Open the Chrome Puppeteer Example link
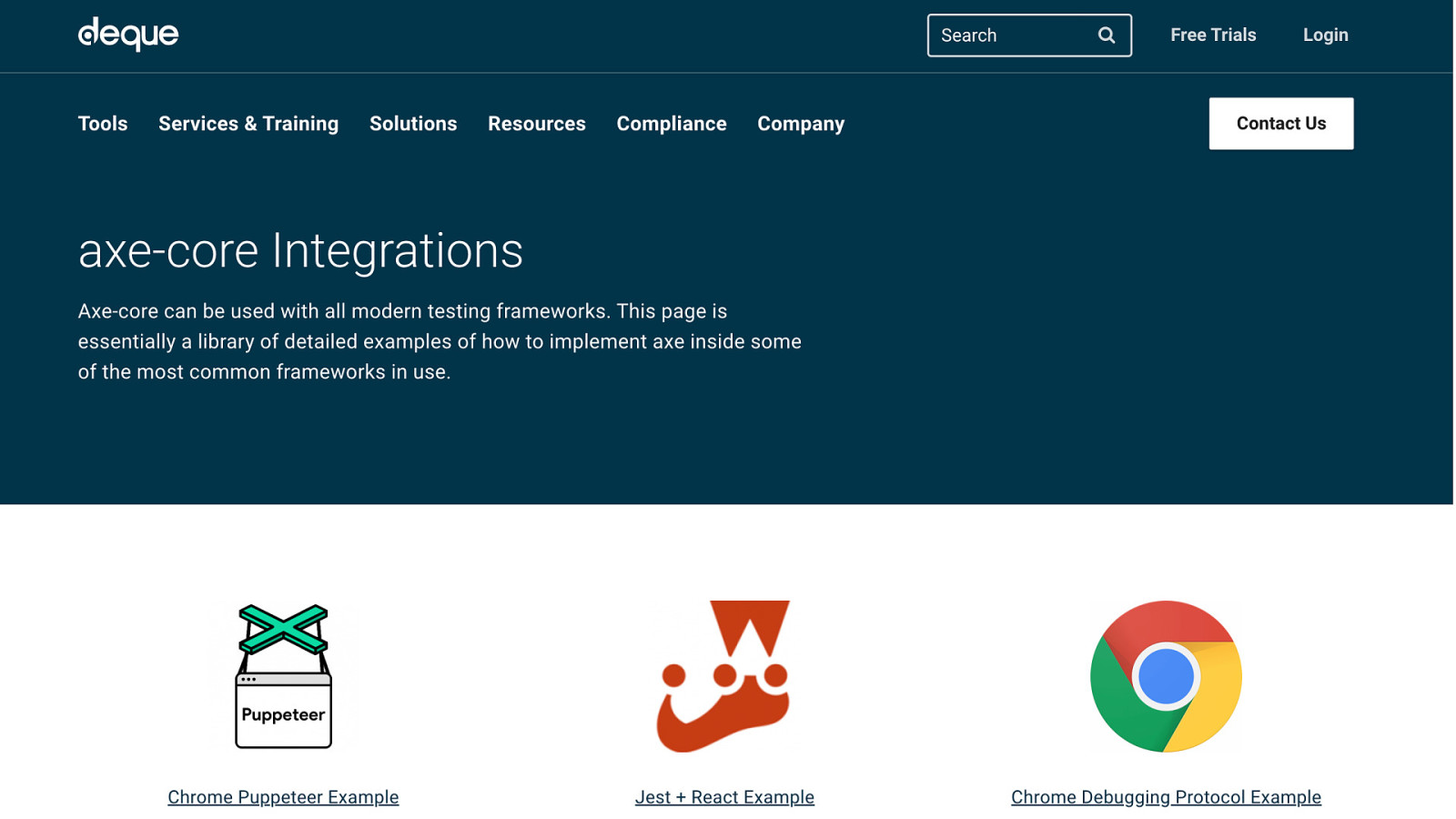 tap(283, 797)
